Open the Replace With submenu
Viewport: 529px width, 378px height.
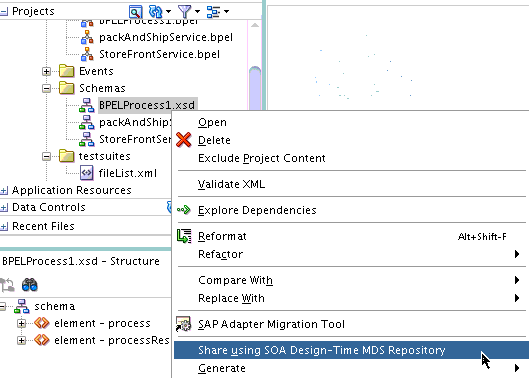tap(351, 298)
